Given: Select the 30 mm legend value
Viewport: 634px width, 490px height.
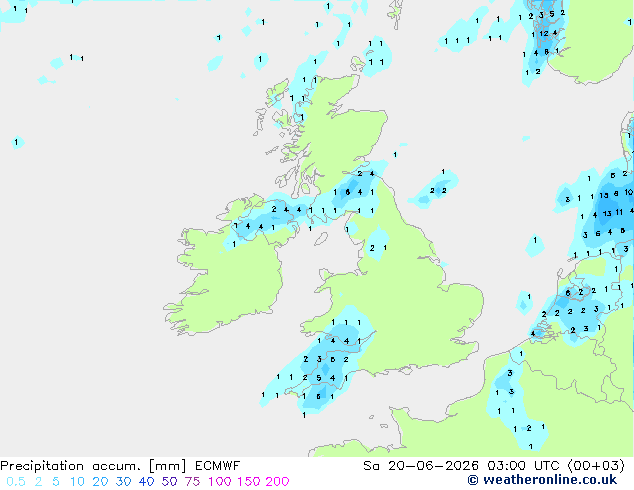Looking at the screenshot, I should pos(123,482).
